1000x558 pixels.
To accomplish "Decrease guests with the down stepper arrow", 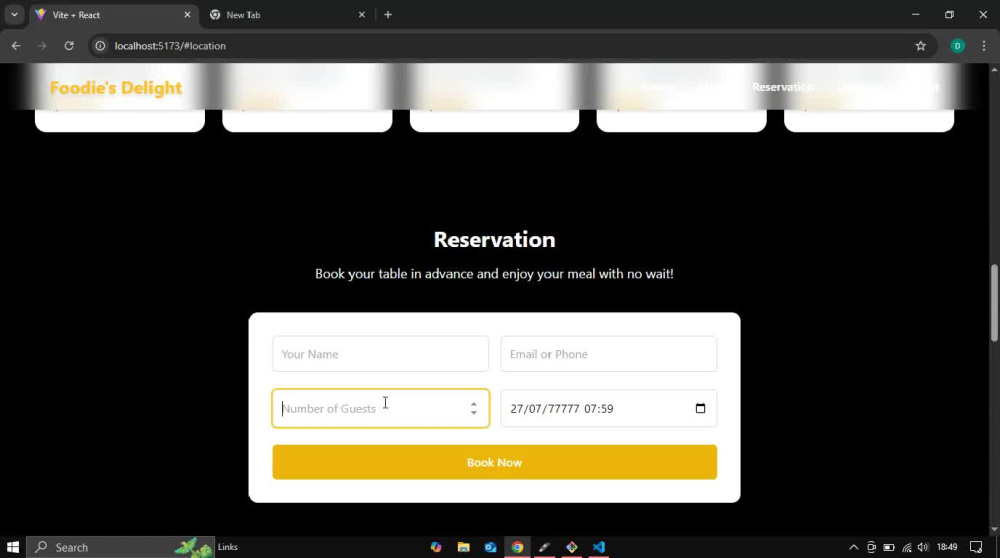I will click(473, 413).
